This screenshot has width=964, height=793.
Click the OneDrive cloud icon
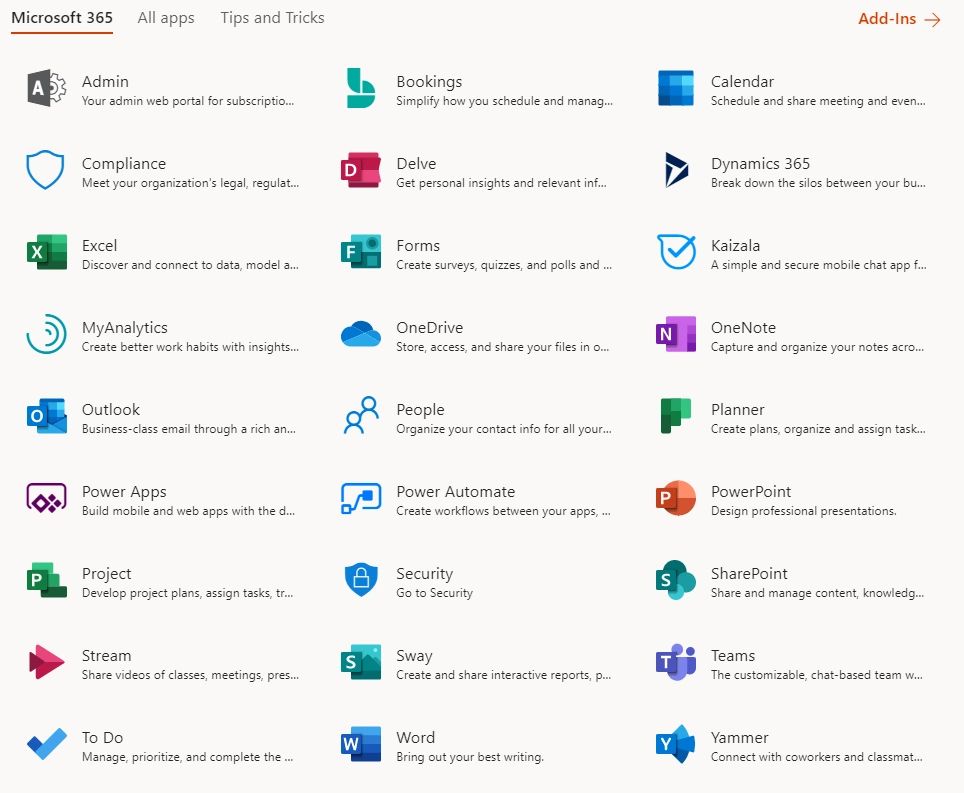(x=360, y=335)
